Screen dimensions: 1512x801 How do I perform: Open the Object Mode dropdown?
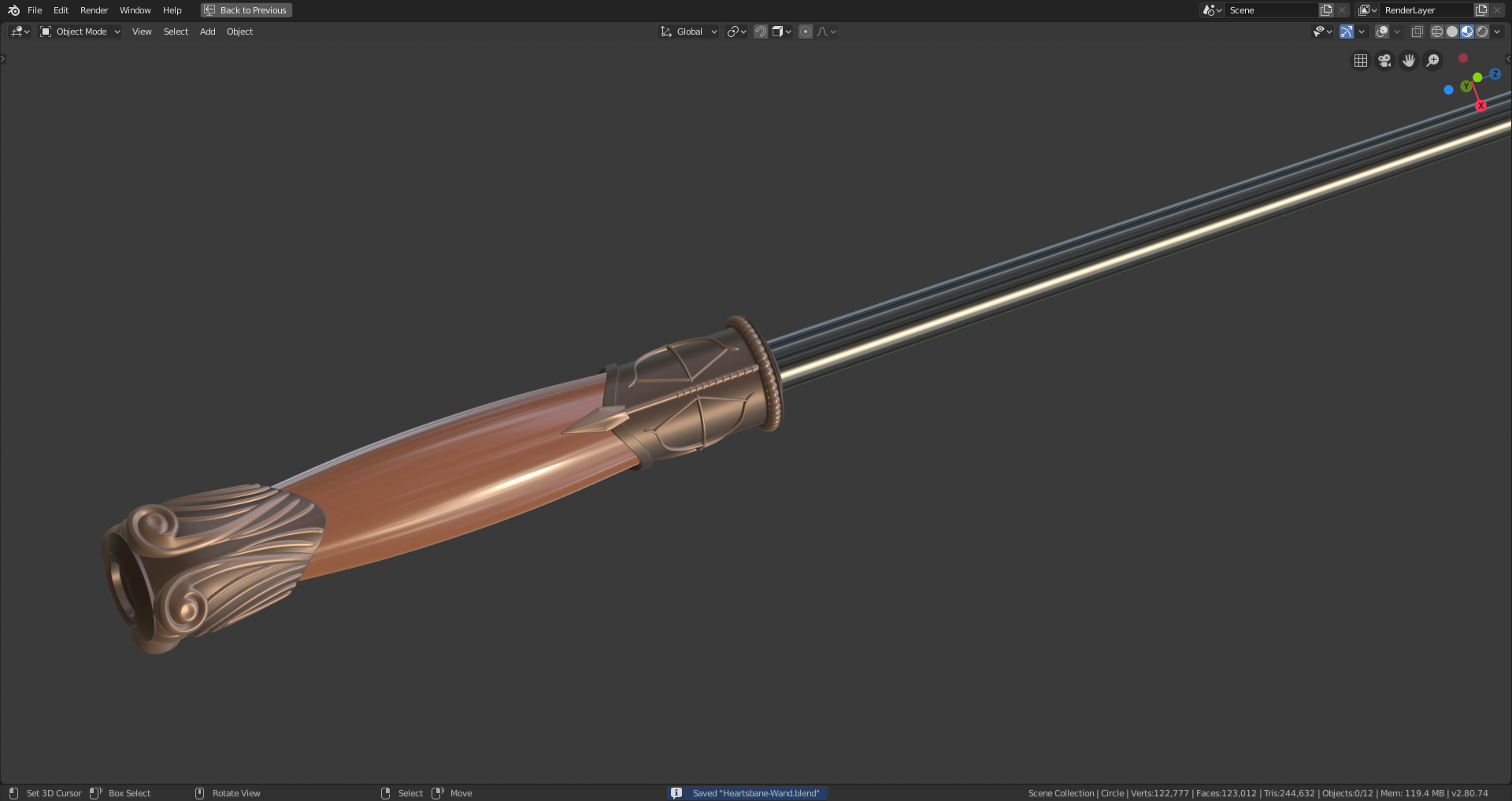[x=80, y=32]
